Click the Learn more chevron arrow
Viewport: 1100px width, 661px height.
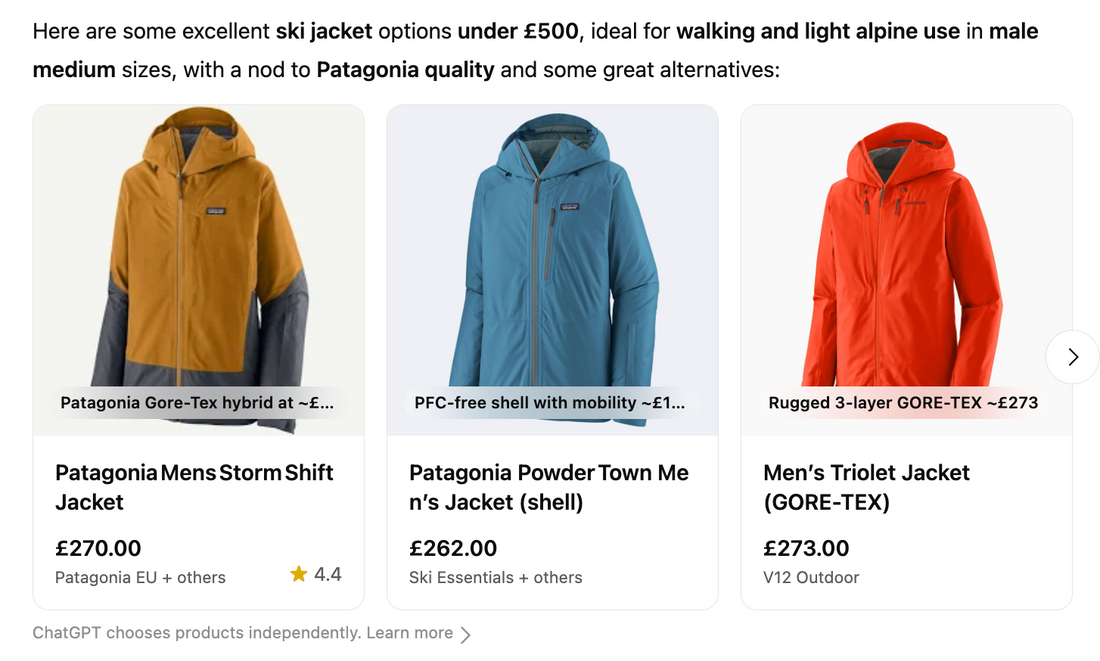pos(466,634)
